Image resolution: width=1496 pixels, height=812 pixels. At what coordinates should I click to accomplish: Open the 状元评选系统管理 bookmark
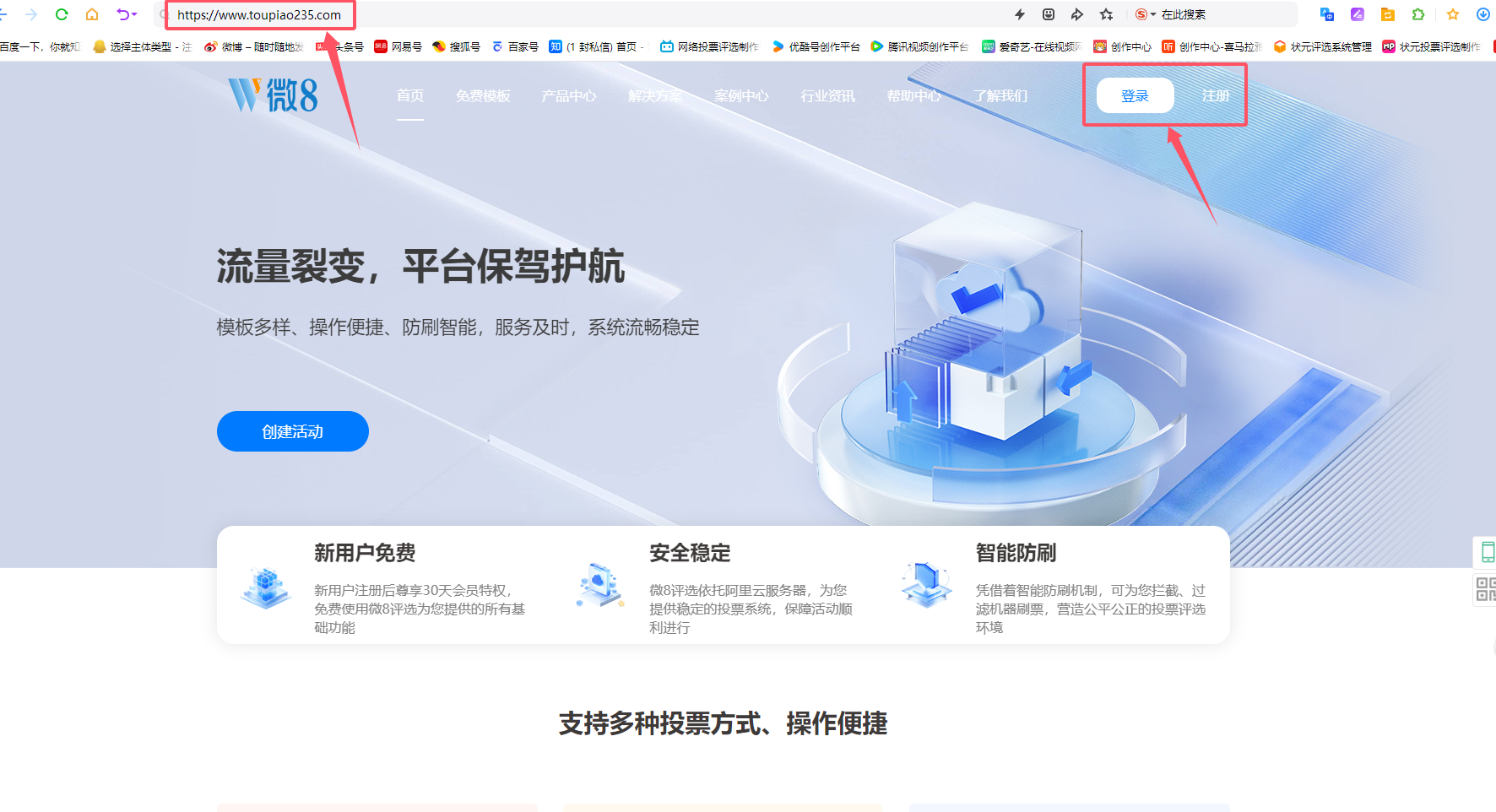(1323, 46)
